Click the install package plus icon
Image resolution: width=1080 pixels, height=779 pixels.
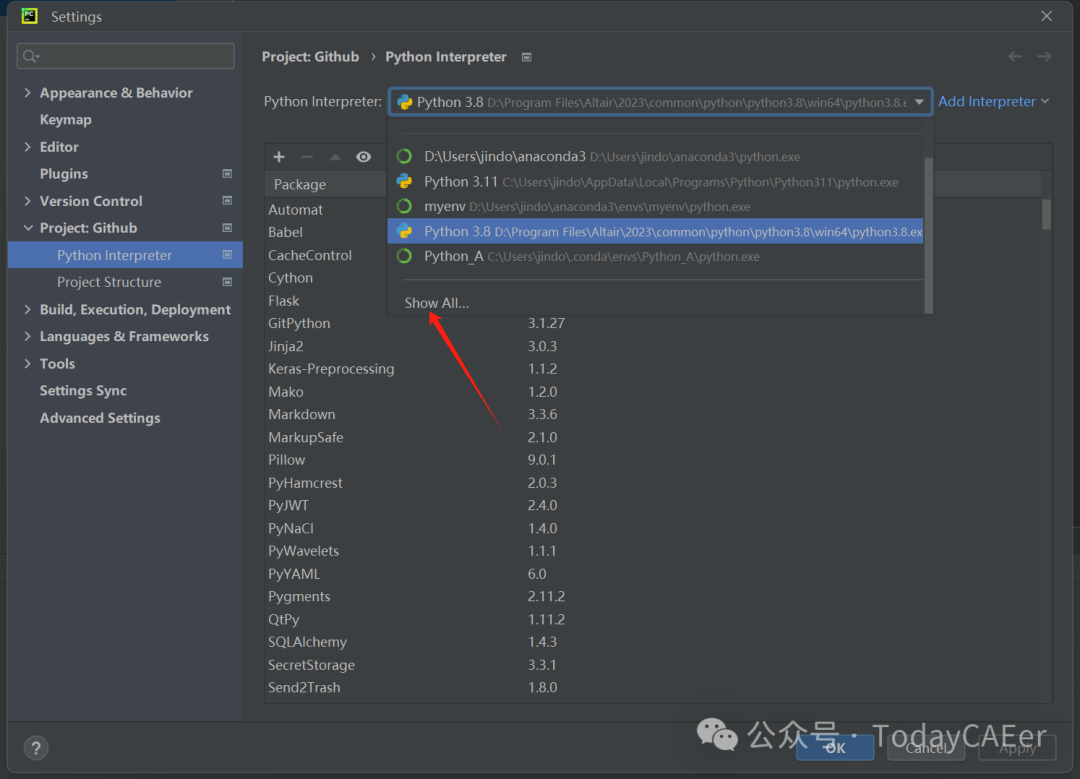click(279, 157)
